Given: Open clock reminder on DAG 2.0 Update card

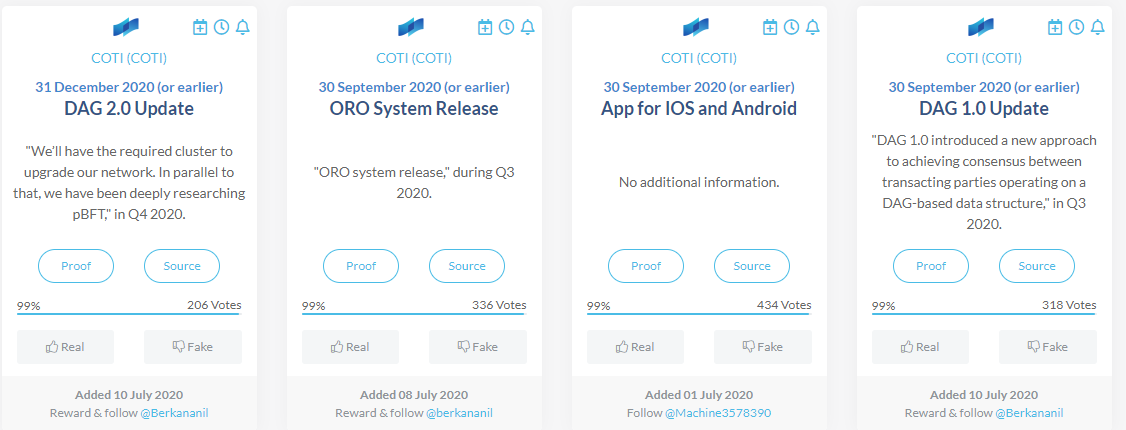Looking at the screenshot, I should [x=221, y=27].
